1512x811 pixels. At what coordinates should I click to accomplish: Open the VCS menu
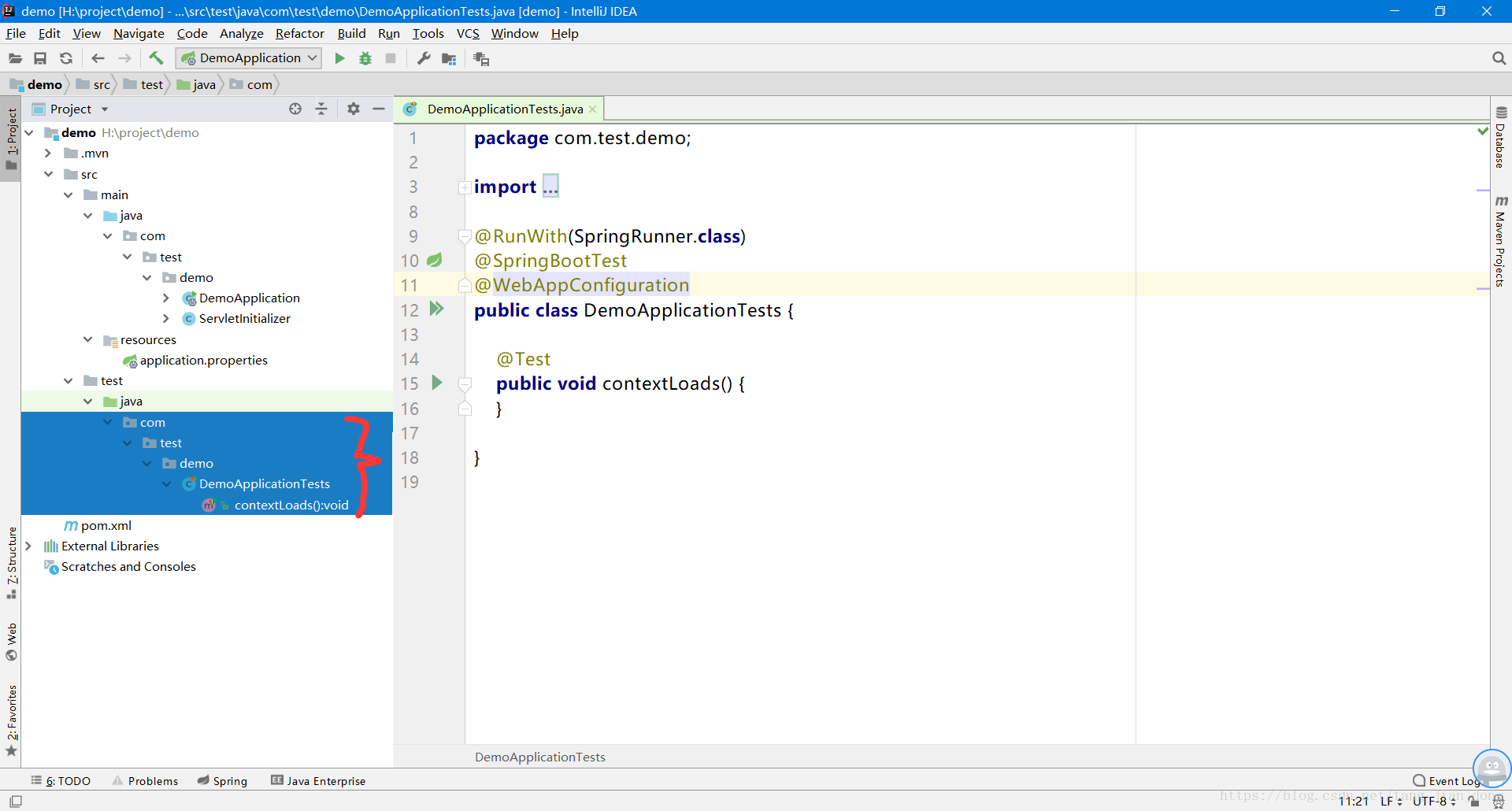tap(468, 33)
